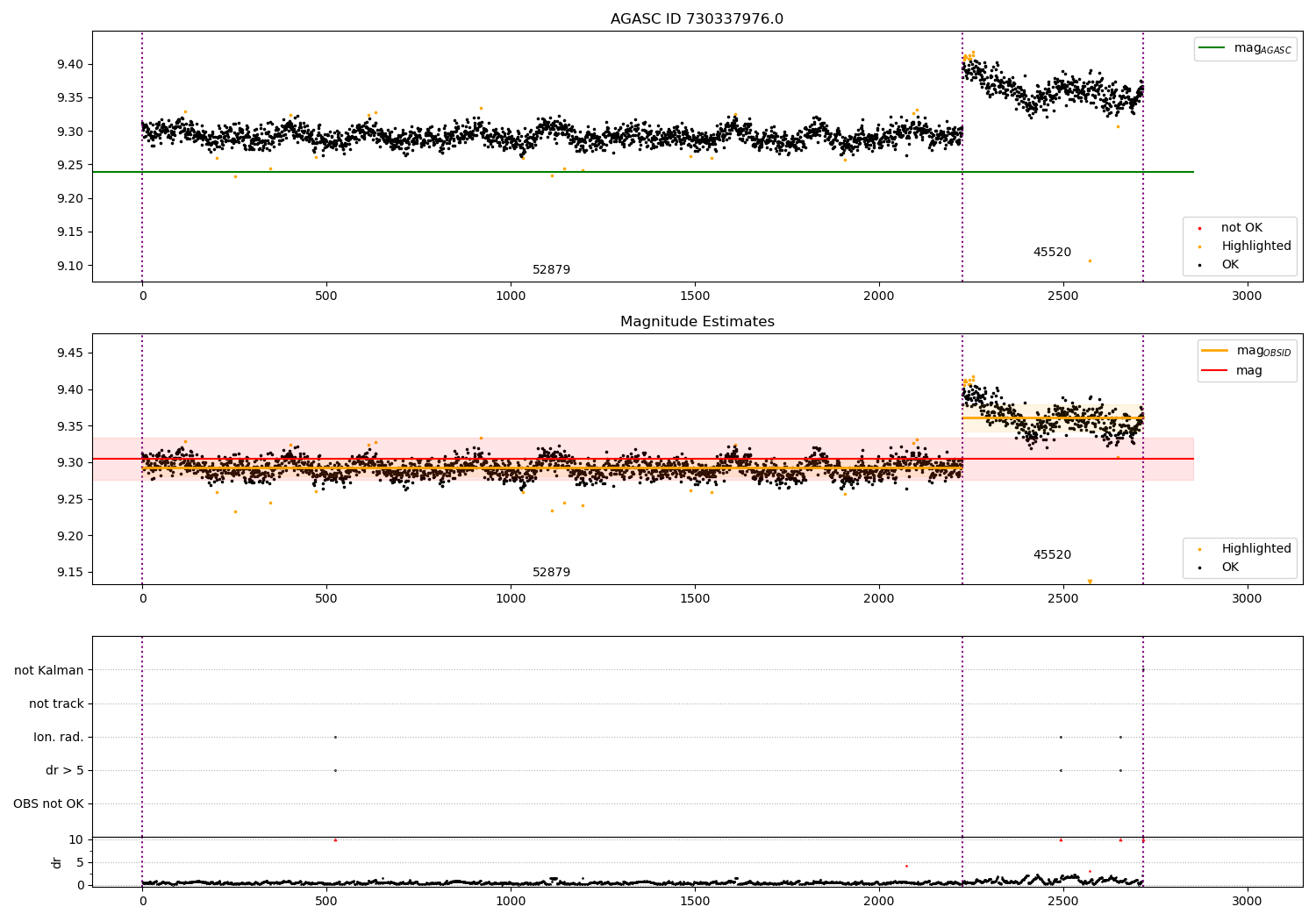Viewport: 1316px width, 921px height.
Task: Click the 'dr' y-axis label
Action: tap(57, 862)
